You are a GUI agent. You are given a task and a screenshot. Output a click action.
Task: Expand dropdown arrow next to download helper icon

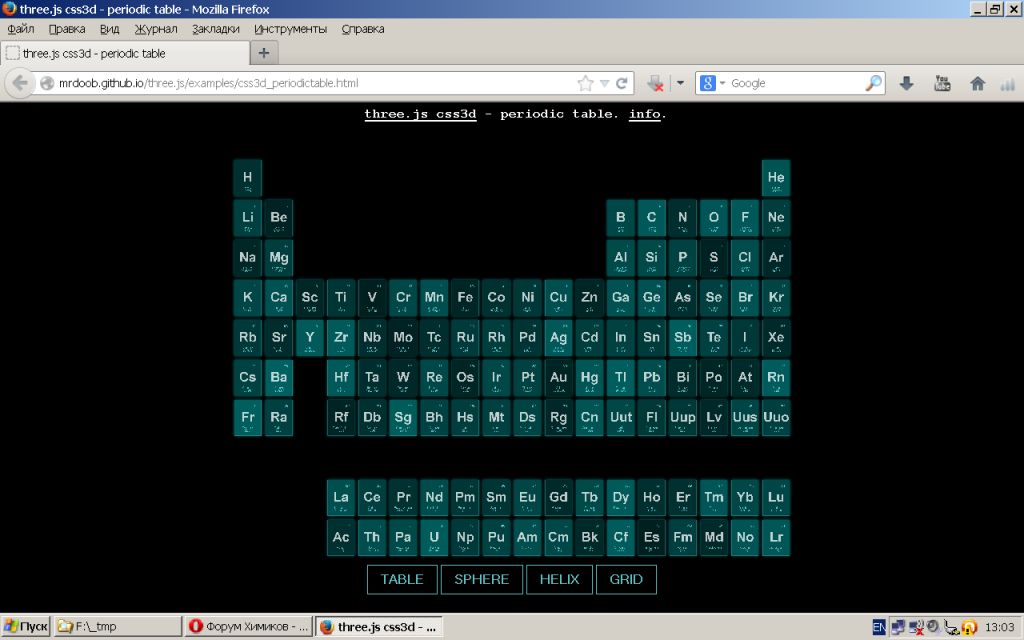(680, 84)
